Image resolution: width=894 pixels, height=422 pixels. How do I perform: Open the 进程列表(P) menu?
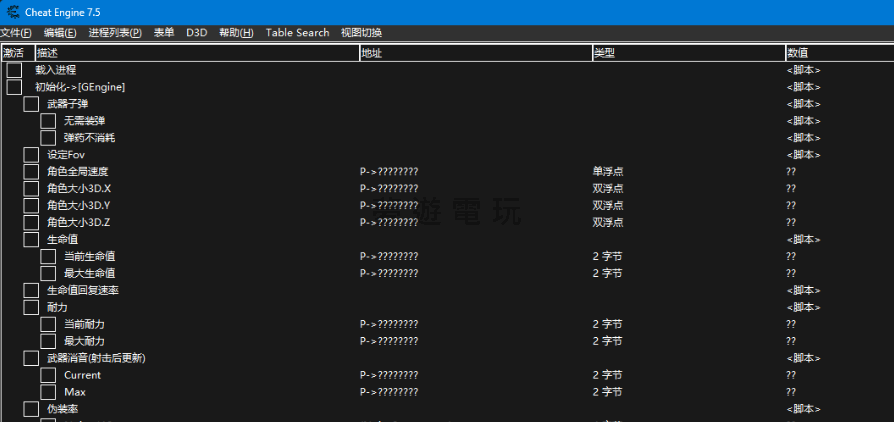[115, 33]
